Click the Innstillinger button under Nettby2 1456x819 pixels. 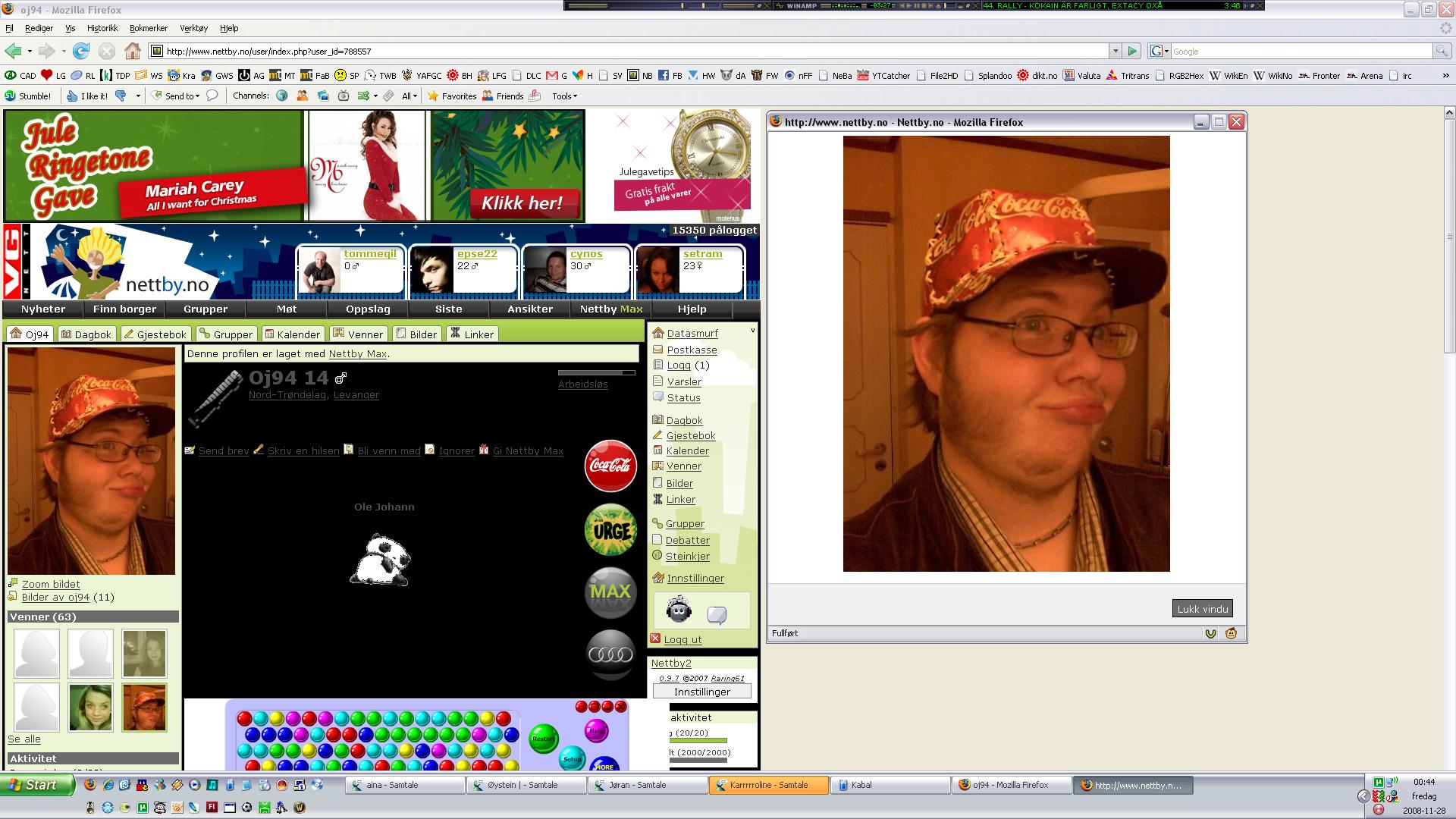(x=702, y=692)
